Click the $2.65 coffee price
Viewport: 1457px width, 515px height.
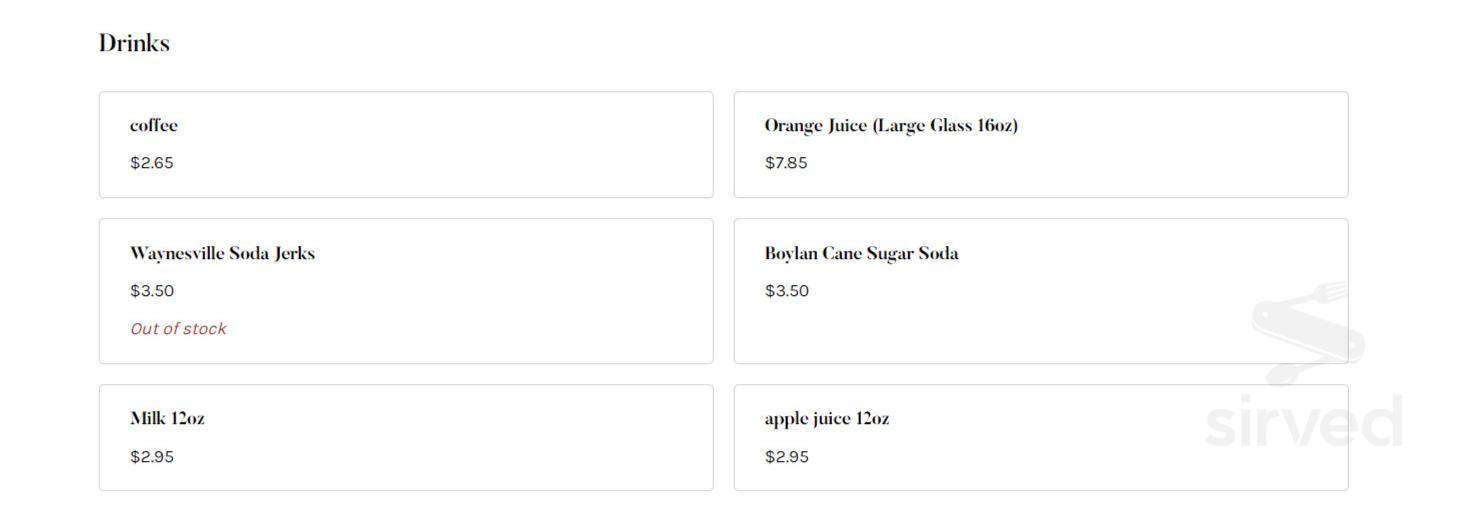coord(152,163)
